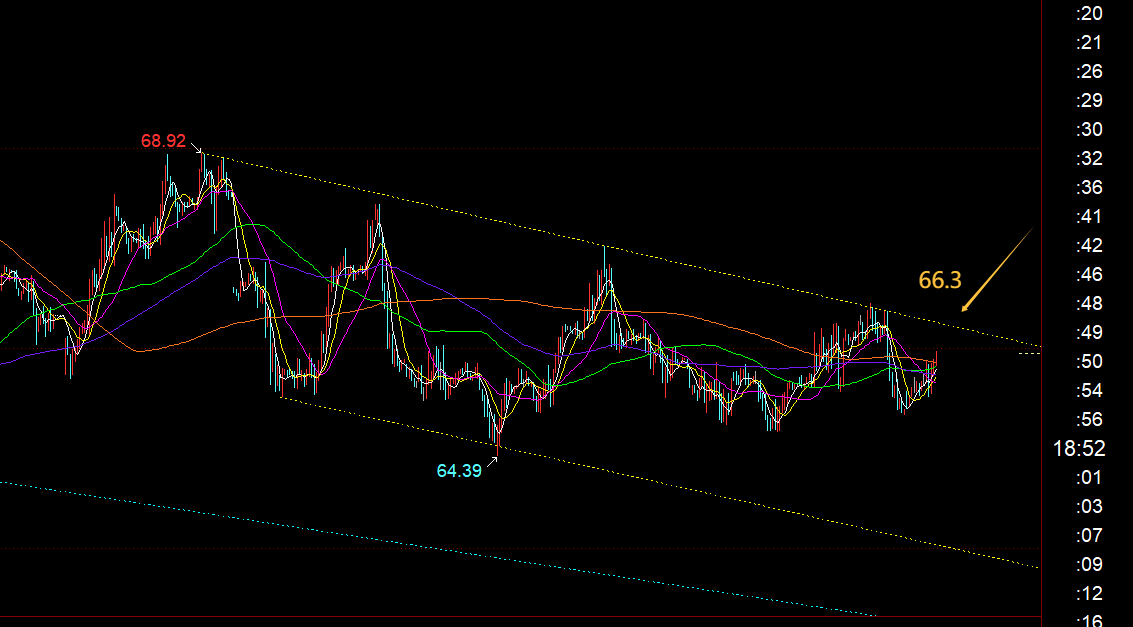Select the :09 time row
The width and height of the screenshot is (1133, 627).
[1089, 565]
